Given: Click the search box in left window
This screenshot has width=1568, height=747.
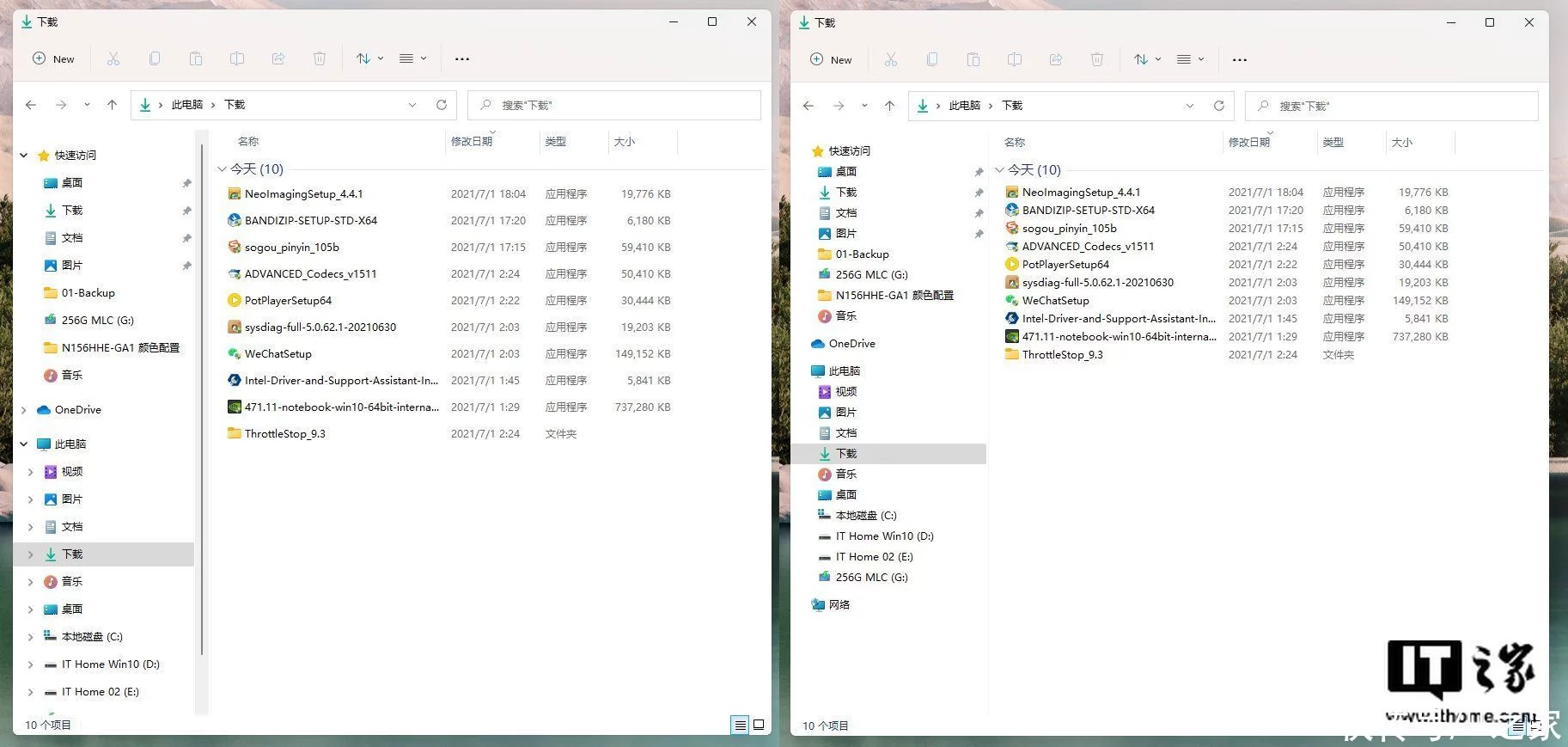Looking at the screenshot, I should pyautogui.click(x=614, y=105).
